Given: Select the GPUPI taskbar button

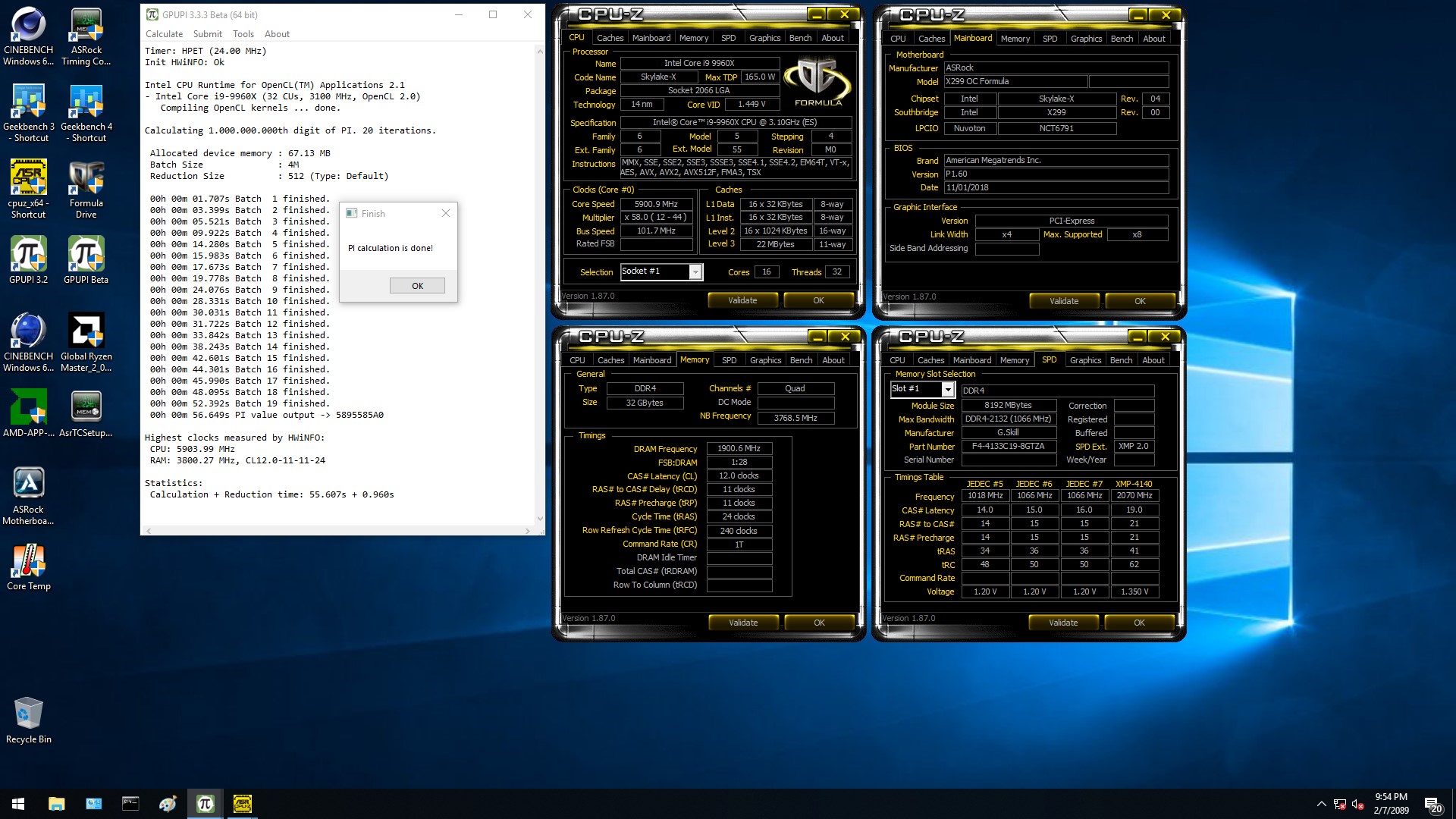Looking at the screenshot, I should coord(206,804).
